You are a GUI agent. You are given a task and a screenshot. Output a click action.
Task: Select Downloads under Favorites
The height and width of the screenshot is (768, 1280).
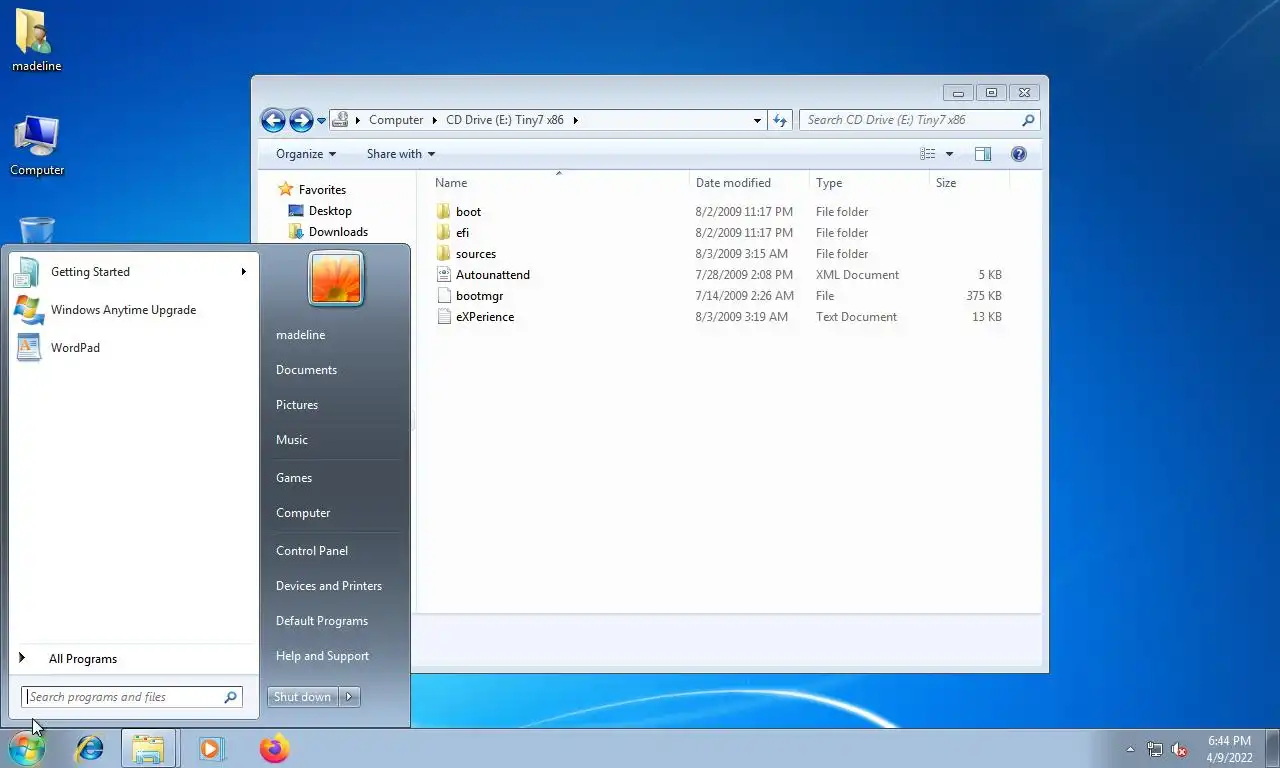[338, 232]
